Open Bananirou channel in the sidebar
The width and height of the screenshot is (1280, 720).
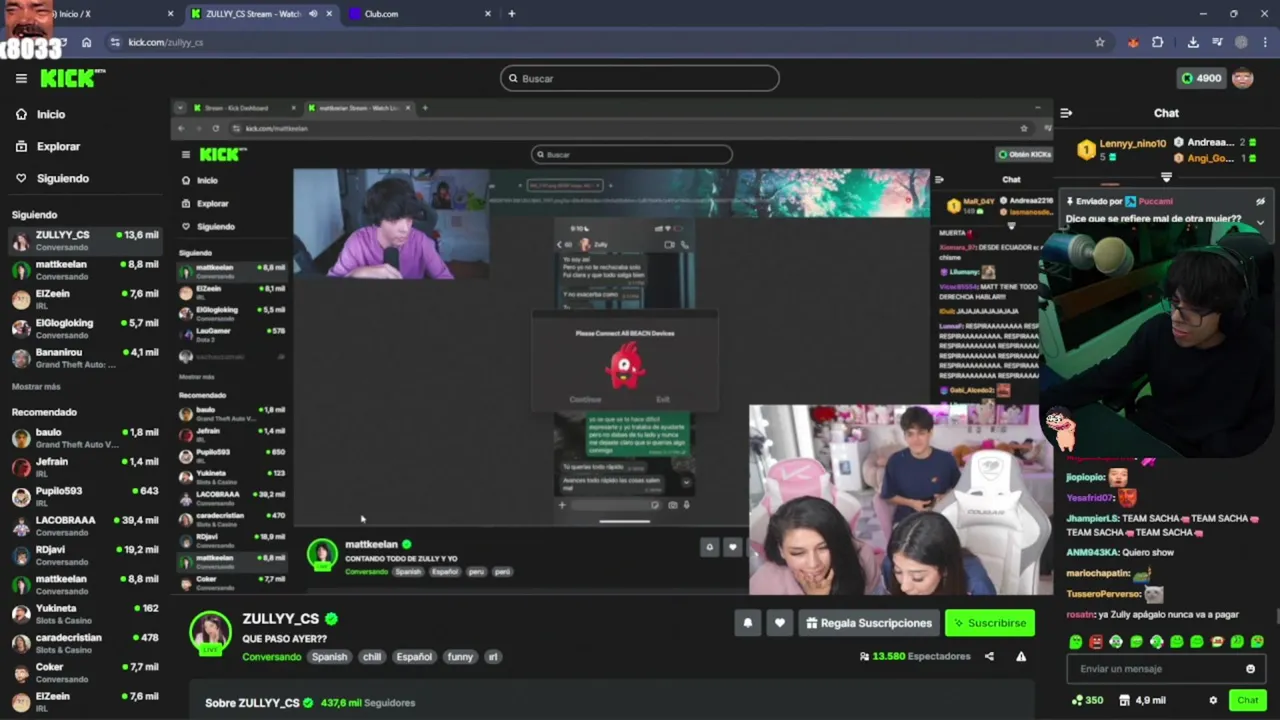pyautogui.click(x=85, y=358)
